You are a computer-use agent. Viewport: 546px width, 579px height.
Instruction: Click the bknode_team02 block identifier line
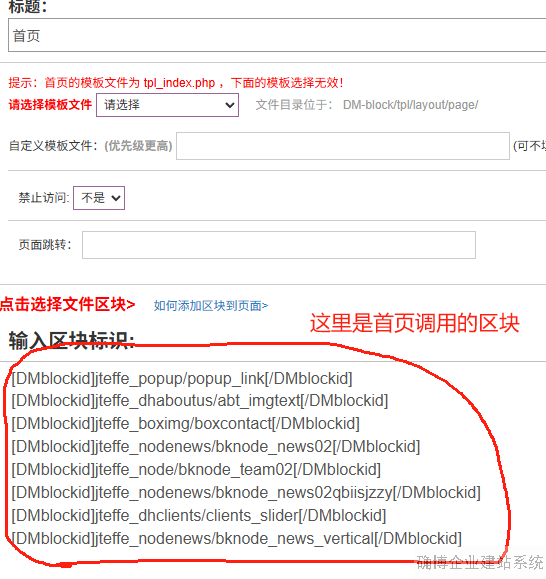tap(196, 470)
